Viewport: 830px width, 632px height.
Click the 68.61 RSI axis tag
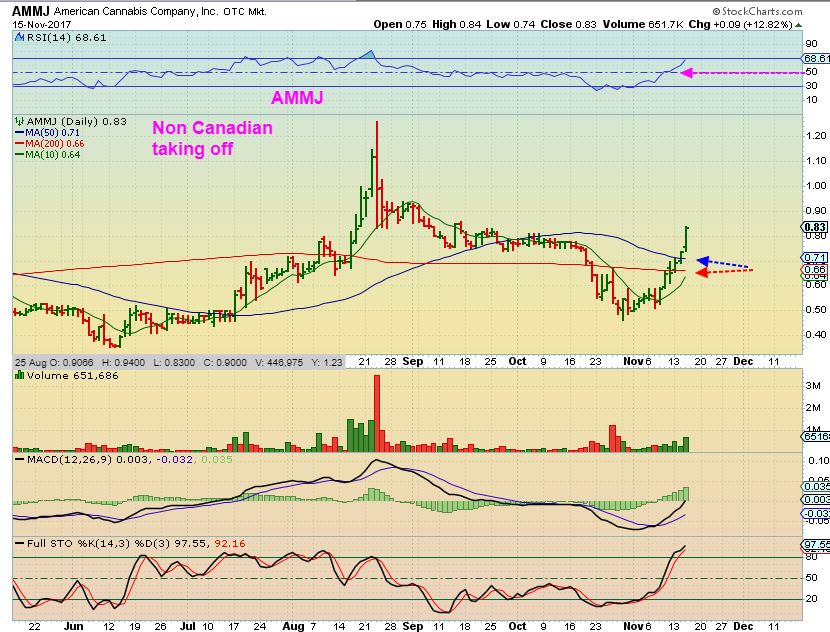817,58
